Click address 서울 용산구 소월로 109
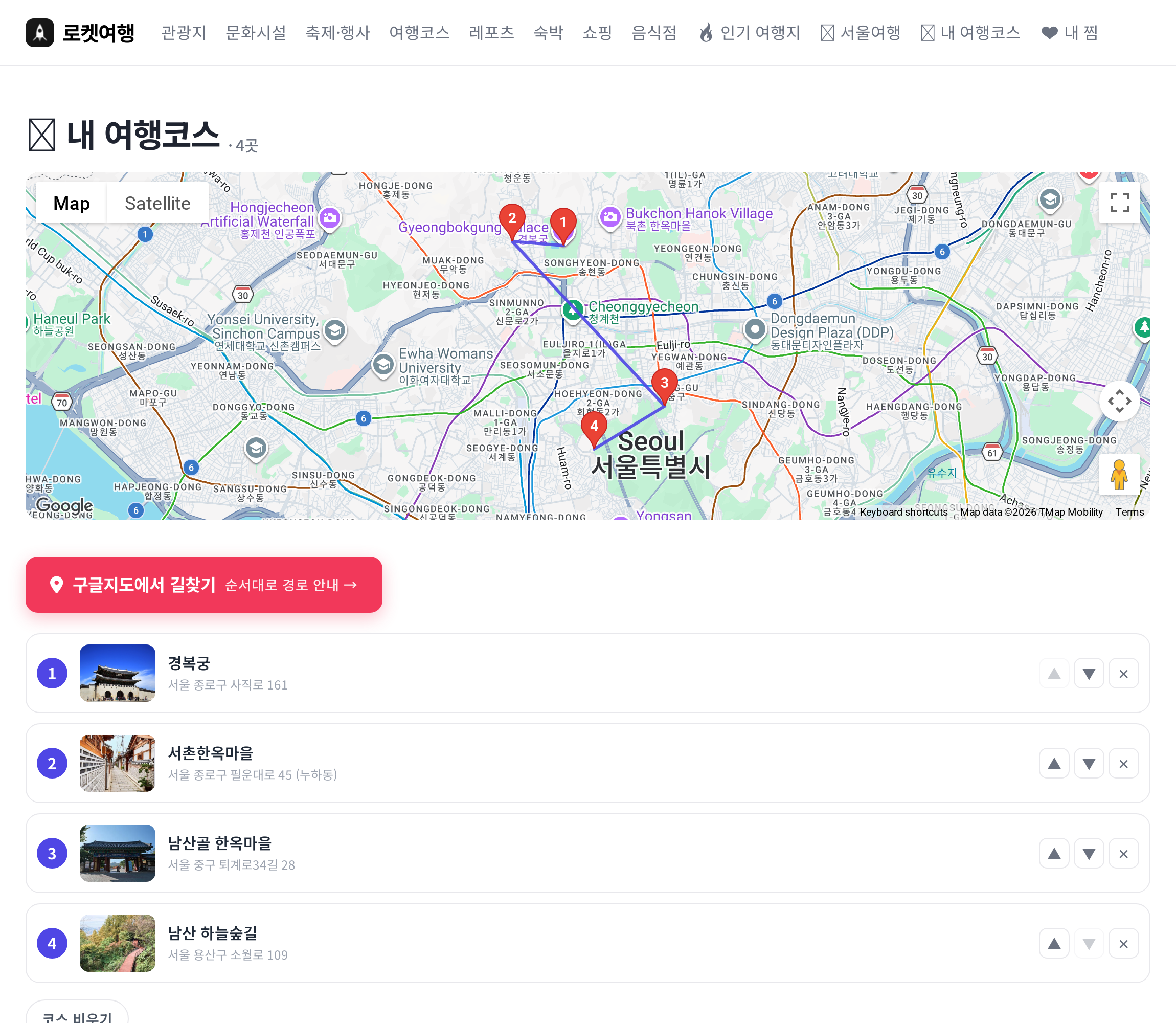This screenshot has height=1023, width=1176. coord(228,954)
